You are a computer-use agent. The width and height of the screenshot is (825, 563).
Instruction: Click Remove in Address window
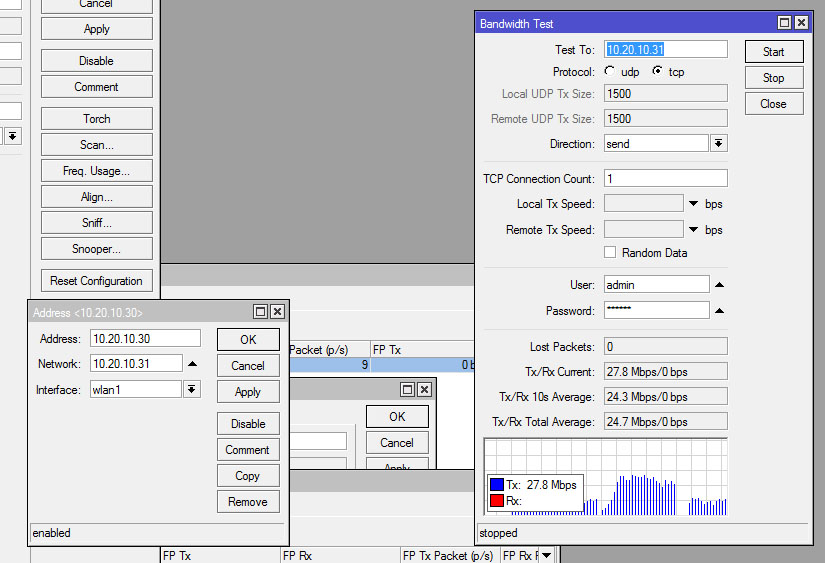click(x=248, y=502)
